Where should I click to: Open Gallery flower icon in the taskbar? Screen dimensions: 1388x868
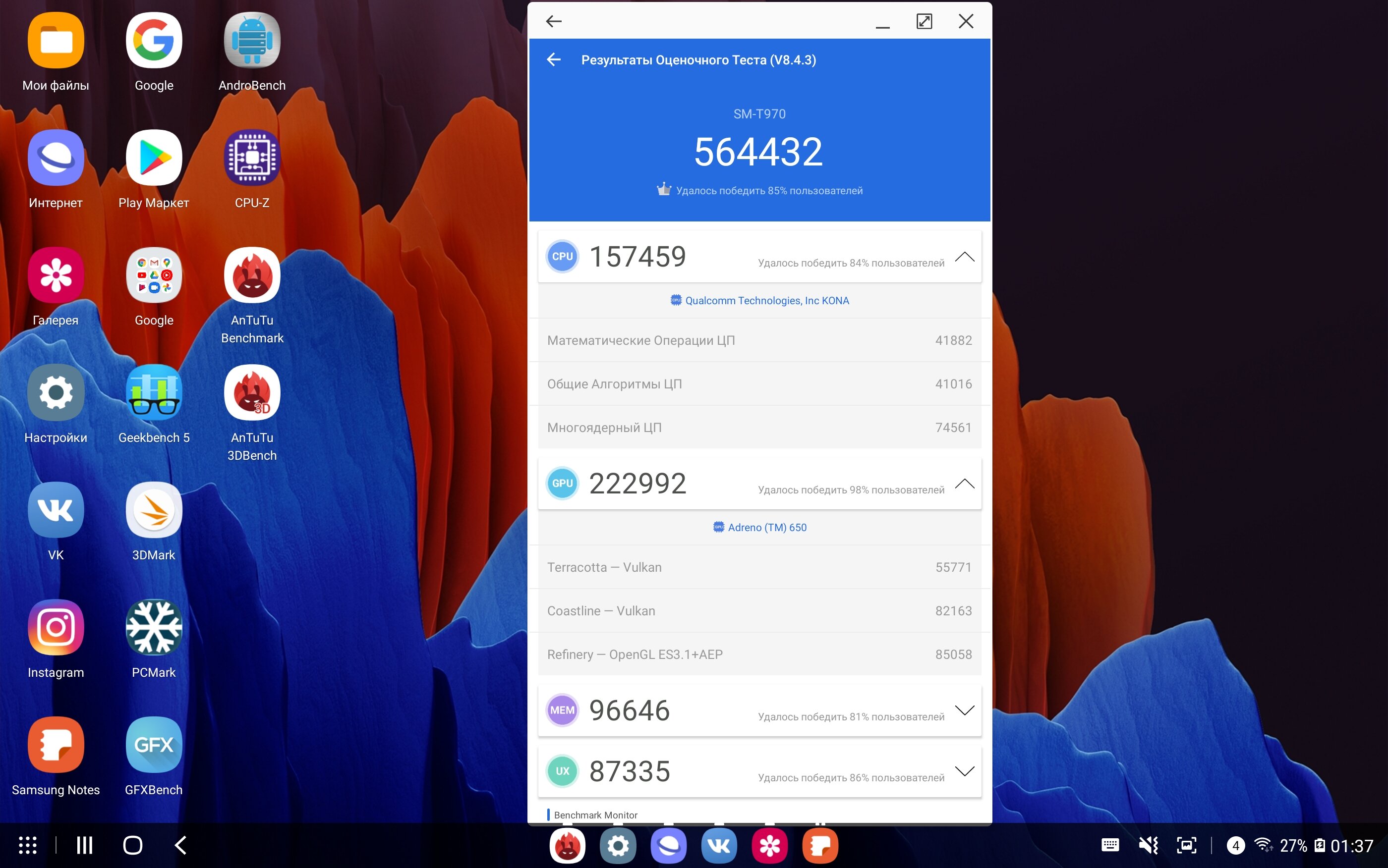pyautogui.click(x=769, y=846)
